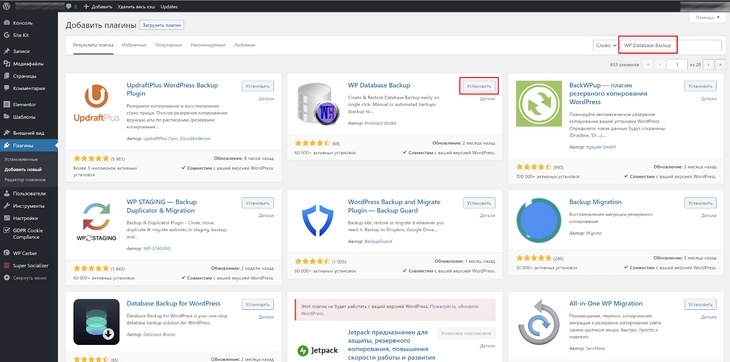Click the All-in-One WP Migration icon
Image resolution: width=730 pixels, height=362 pixels.
click(x=539, y=322)
